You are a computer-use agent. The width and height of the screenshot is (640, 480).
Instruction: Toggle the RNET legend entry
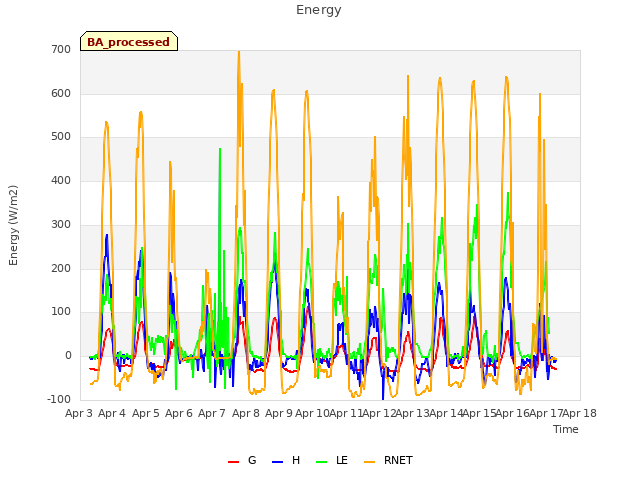pyautogui.click(x=388, y=460)
